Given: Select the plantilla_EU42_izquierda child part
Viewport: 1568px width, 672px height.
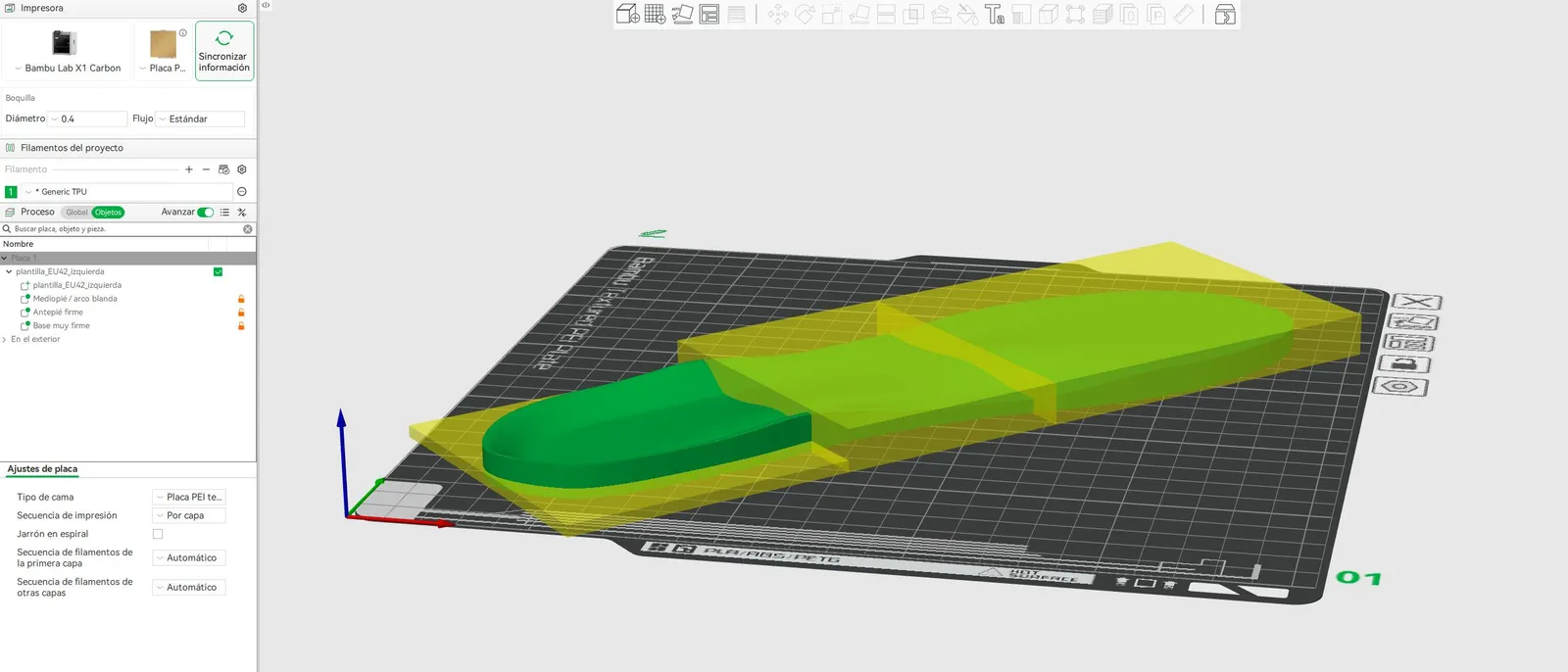Looking at the screenshot, I should [x=77, y=285].
